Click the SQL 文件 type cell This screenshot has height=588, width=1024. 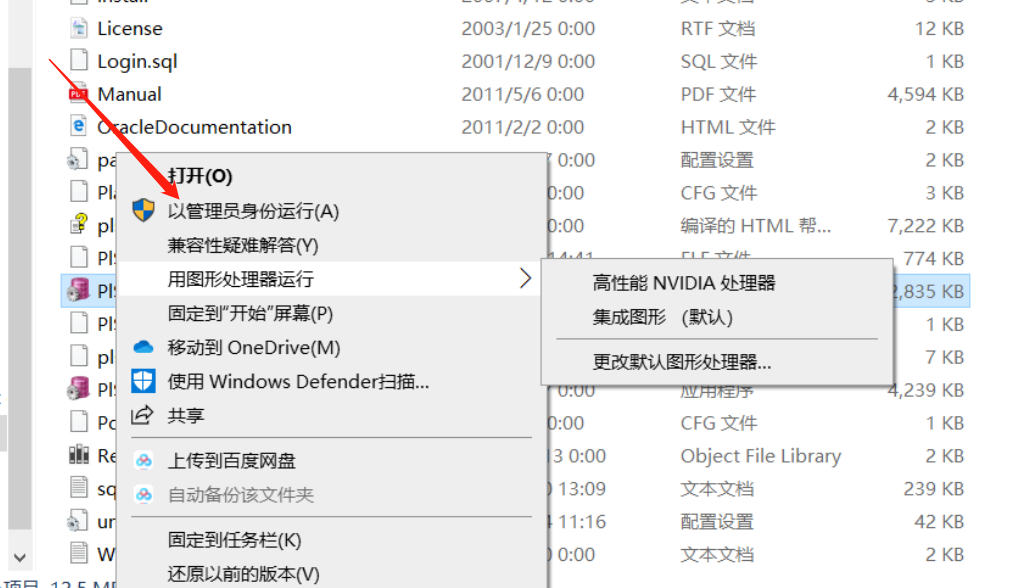coord(719,61)
